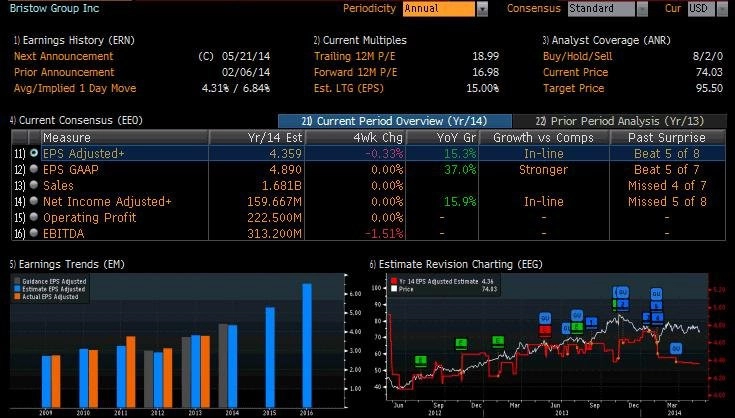
Task: Switch to Current Period Overview (Yr/14) tab
Action: point(395,121)
